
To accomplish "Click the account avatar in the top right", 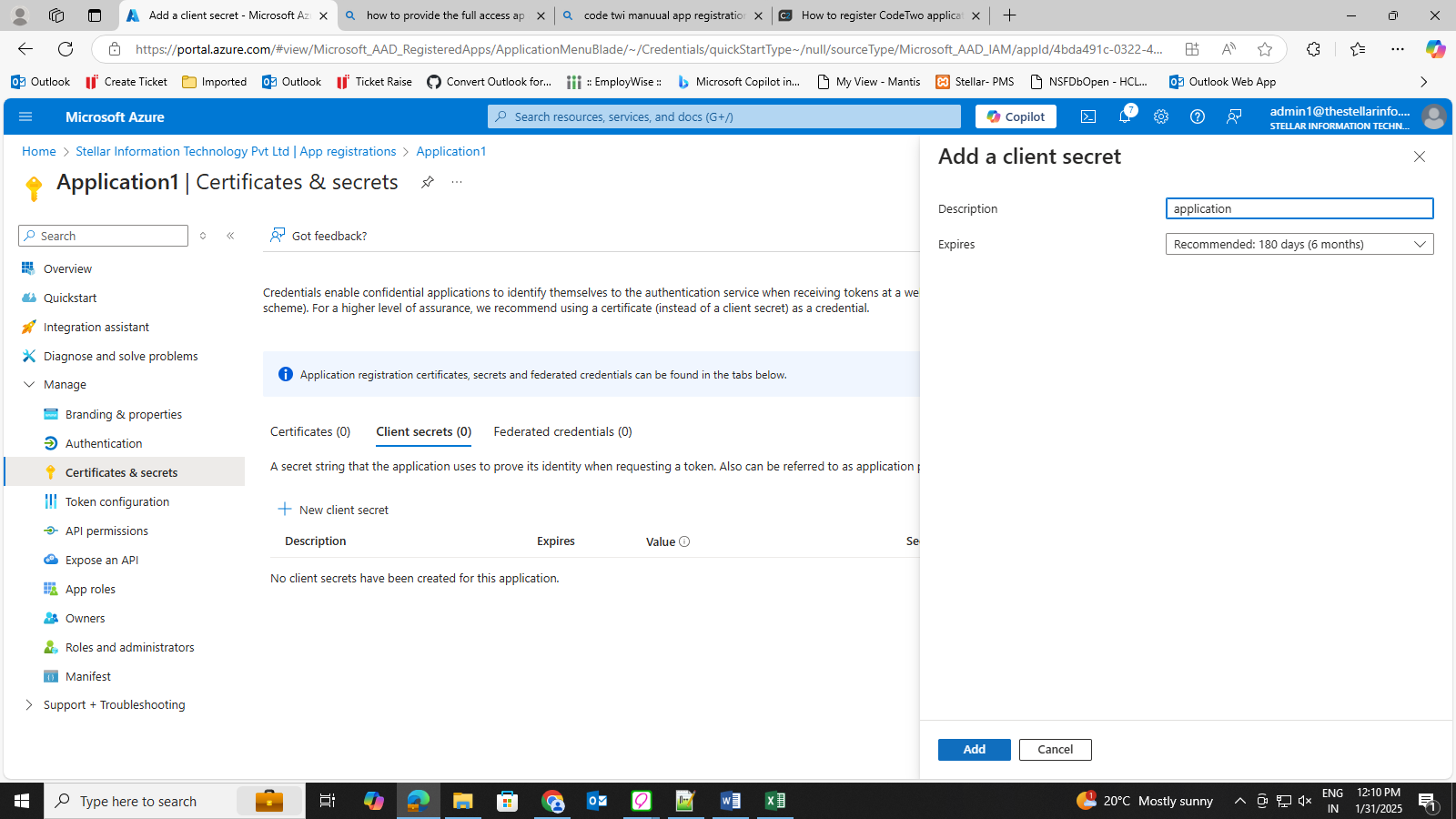I will (x=1433, y=116).
